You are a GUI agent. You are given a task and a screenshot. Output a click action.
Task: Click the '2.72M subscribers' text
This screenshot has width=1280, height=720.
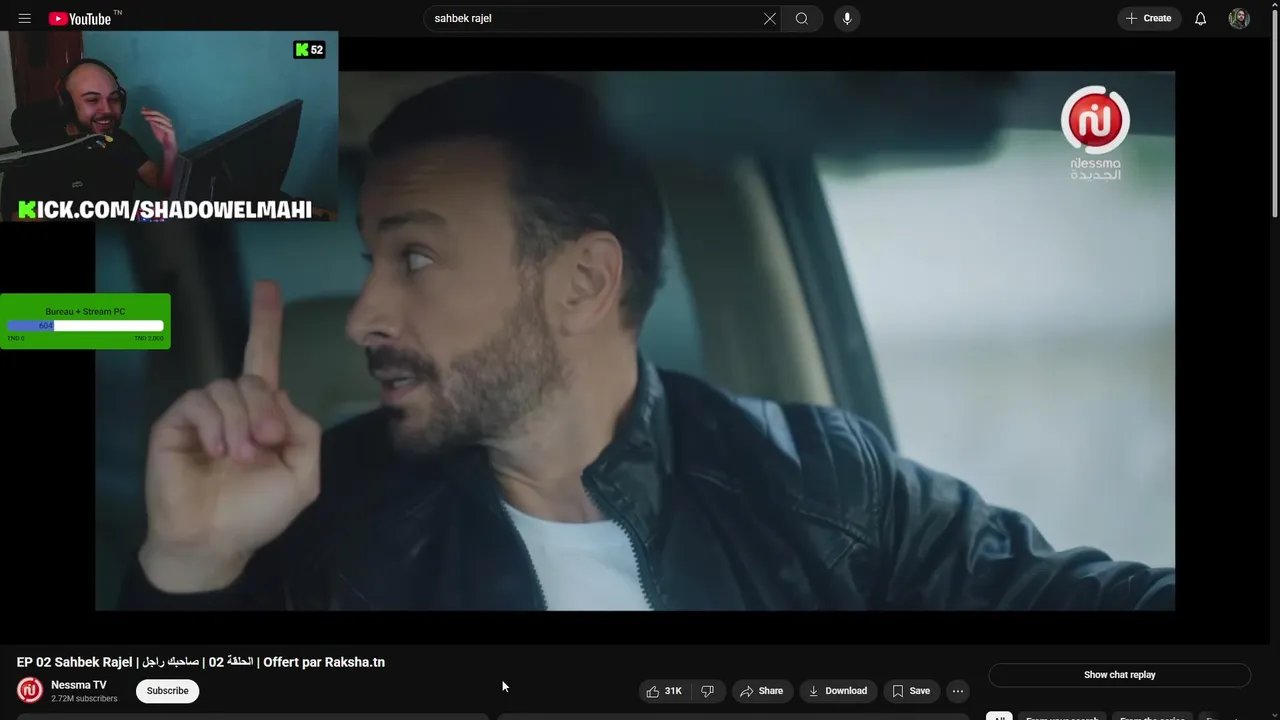coord(84,698)
